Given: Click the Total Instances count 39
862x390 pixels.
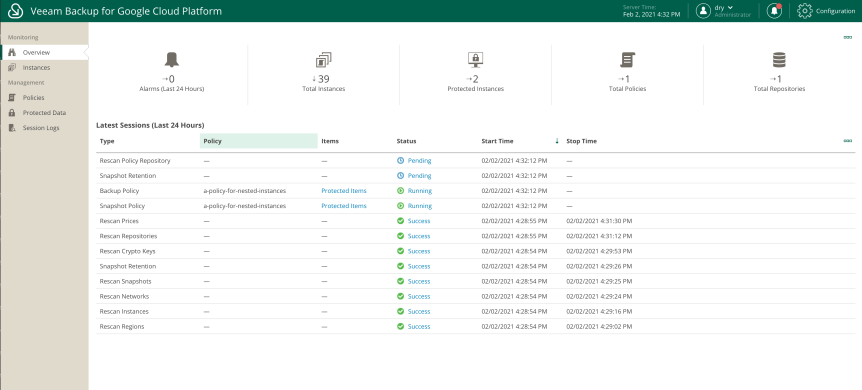Looking at the screenshot, I should [x=324, y=79].
